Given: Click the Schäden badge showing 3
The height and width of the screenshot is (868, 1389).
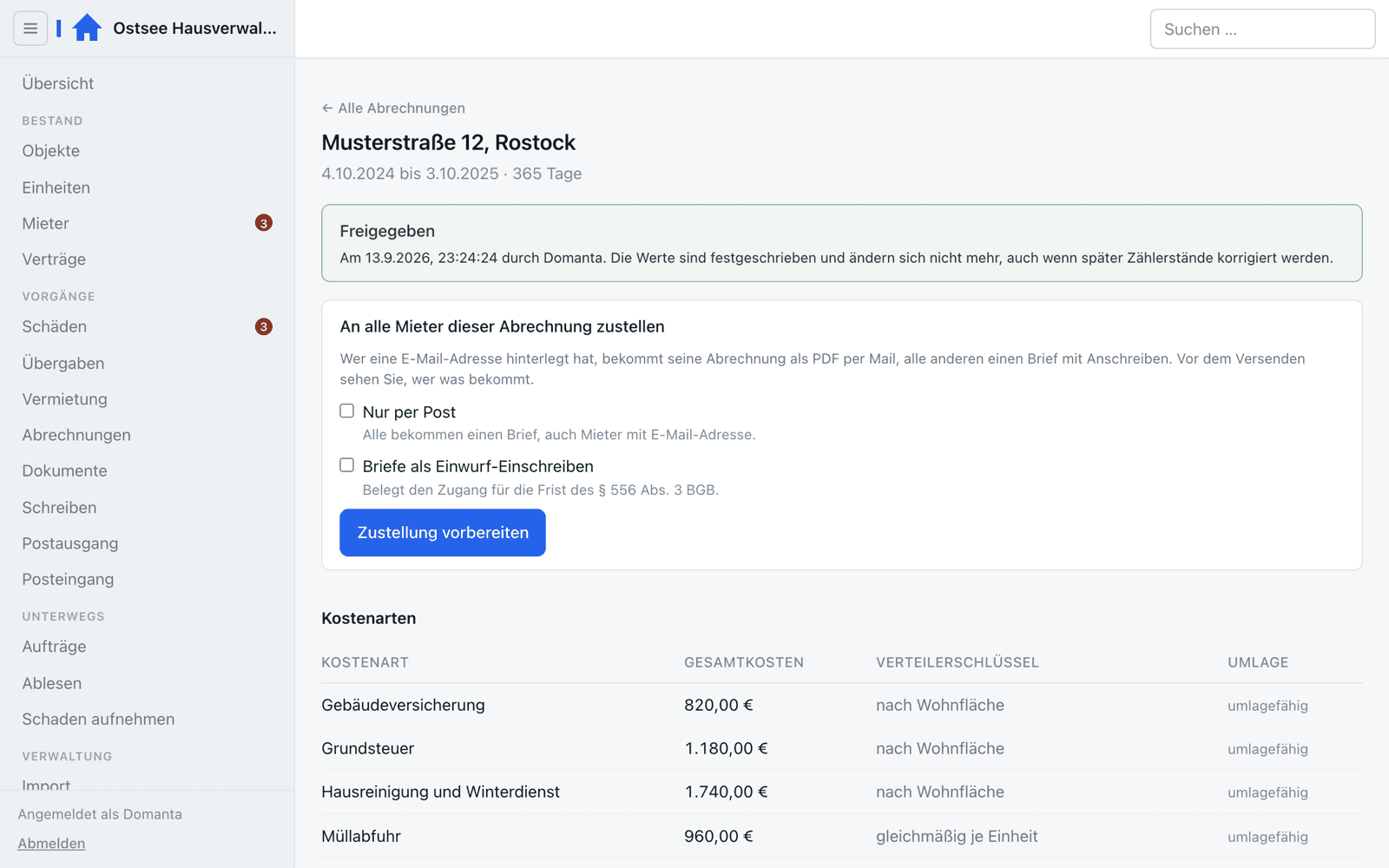Looking at the screenshot, I should point(264,326).
